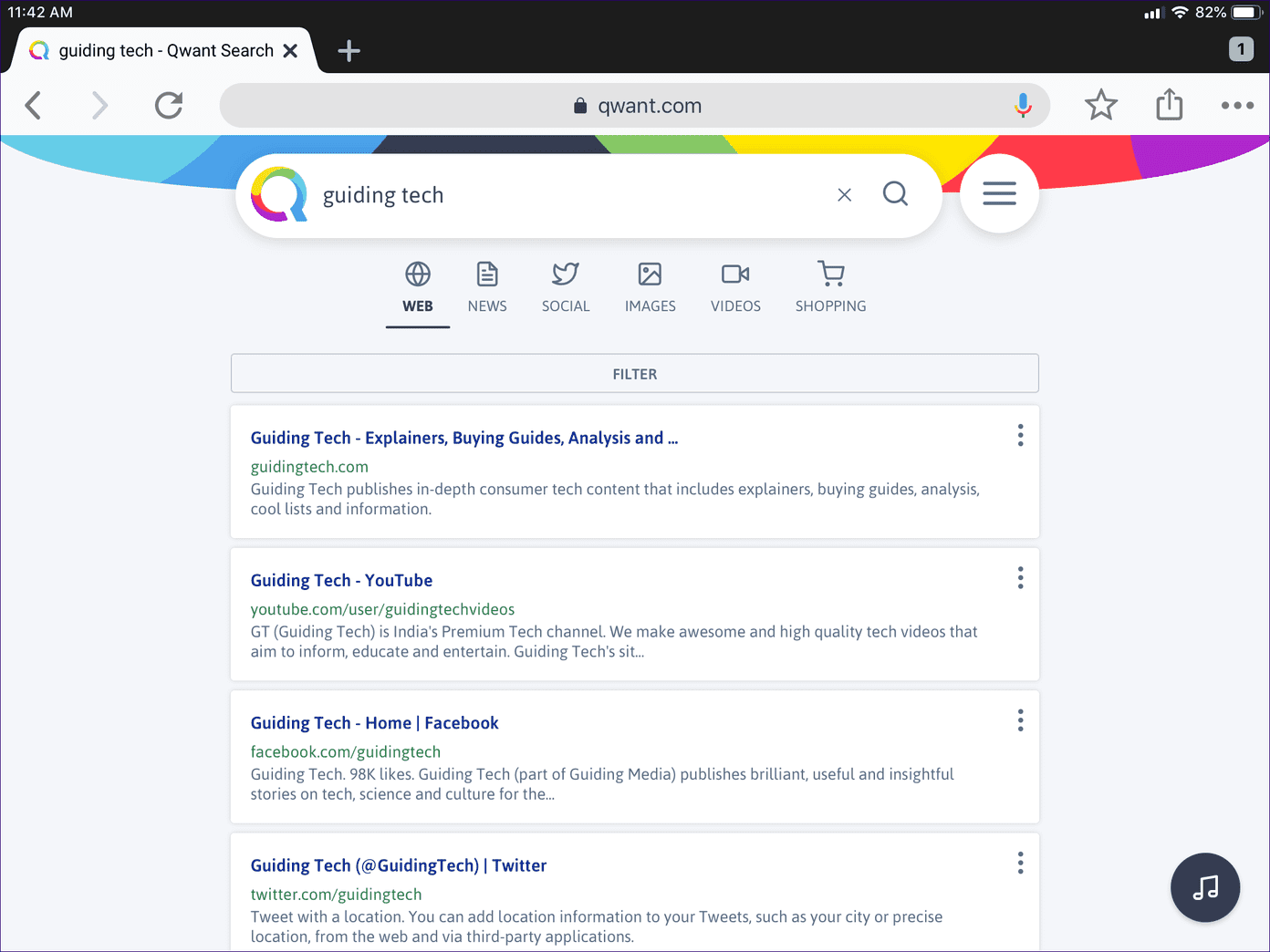The width and height of the screenshot is (1270, 952).
Task: Click snippet 'Guiding Tech publishes in-depth consumer'
Action: click(x=615, y=499)
